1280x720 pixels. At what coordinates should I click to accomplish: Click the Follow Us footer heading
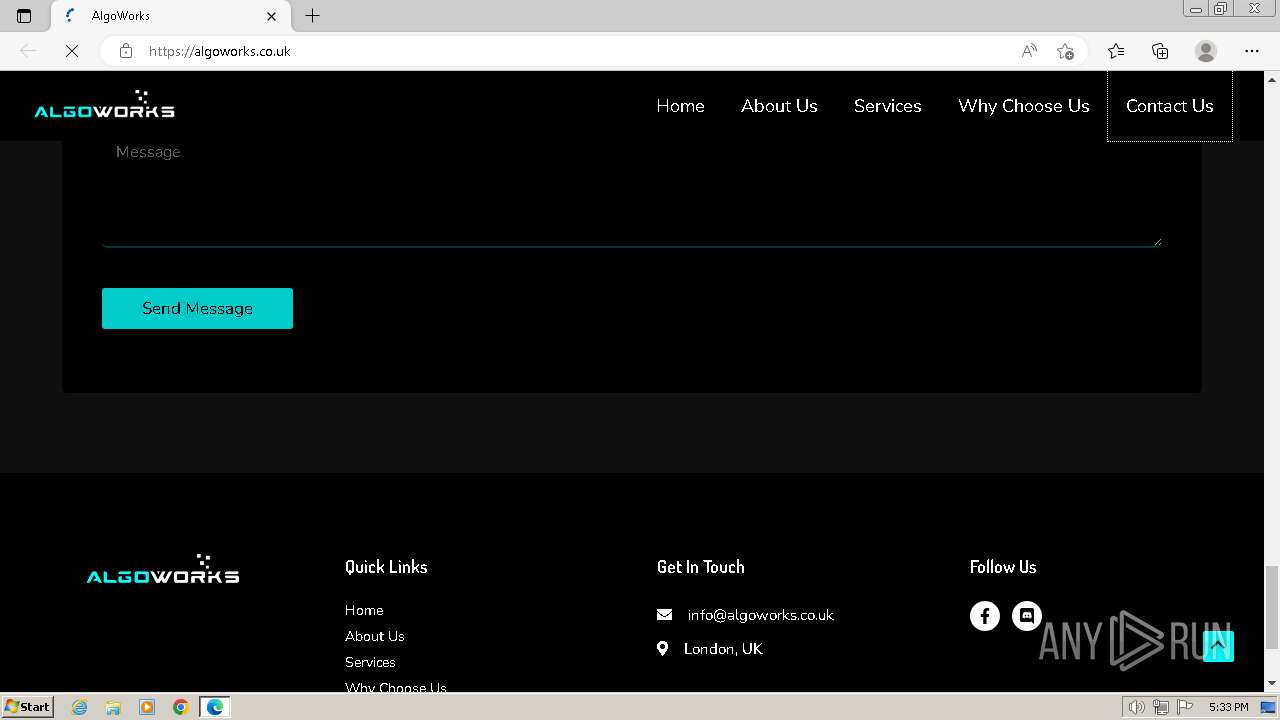(x=1003, y=567)
